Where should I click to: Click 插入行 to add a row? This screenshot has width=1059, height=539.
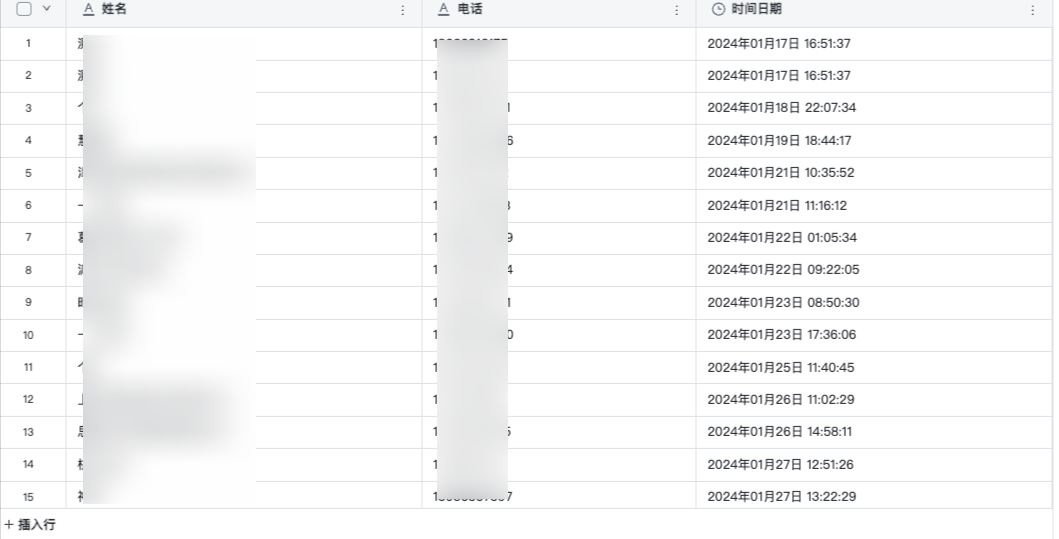30,524
